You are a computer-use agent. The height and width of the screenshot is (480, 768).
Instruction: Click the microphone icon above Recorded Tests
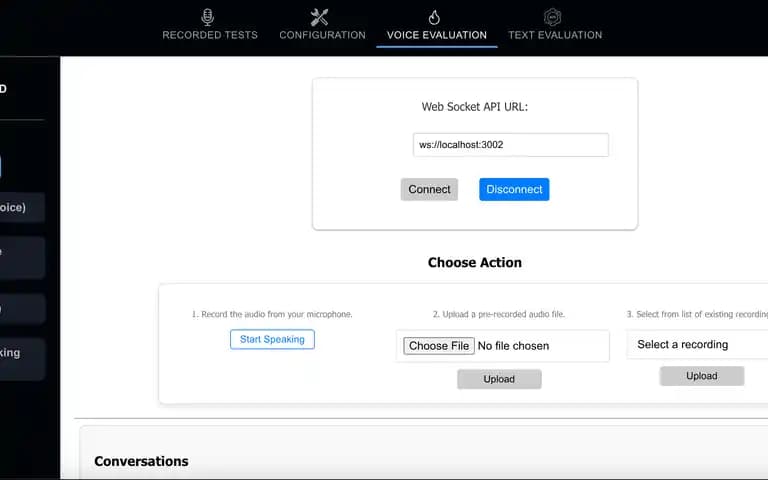click(208, 17)
